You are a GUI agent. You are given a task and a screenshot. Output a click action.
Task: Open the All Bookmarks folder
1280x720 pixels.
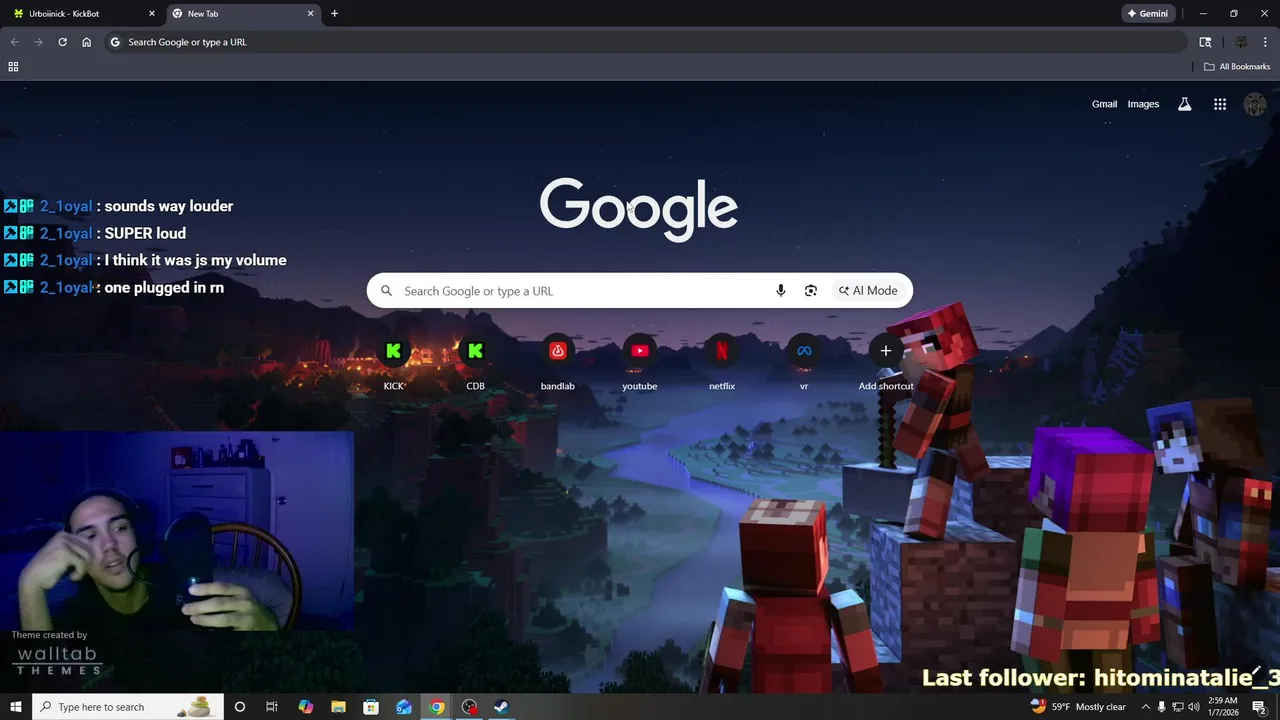[1237, 67]
